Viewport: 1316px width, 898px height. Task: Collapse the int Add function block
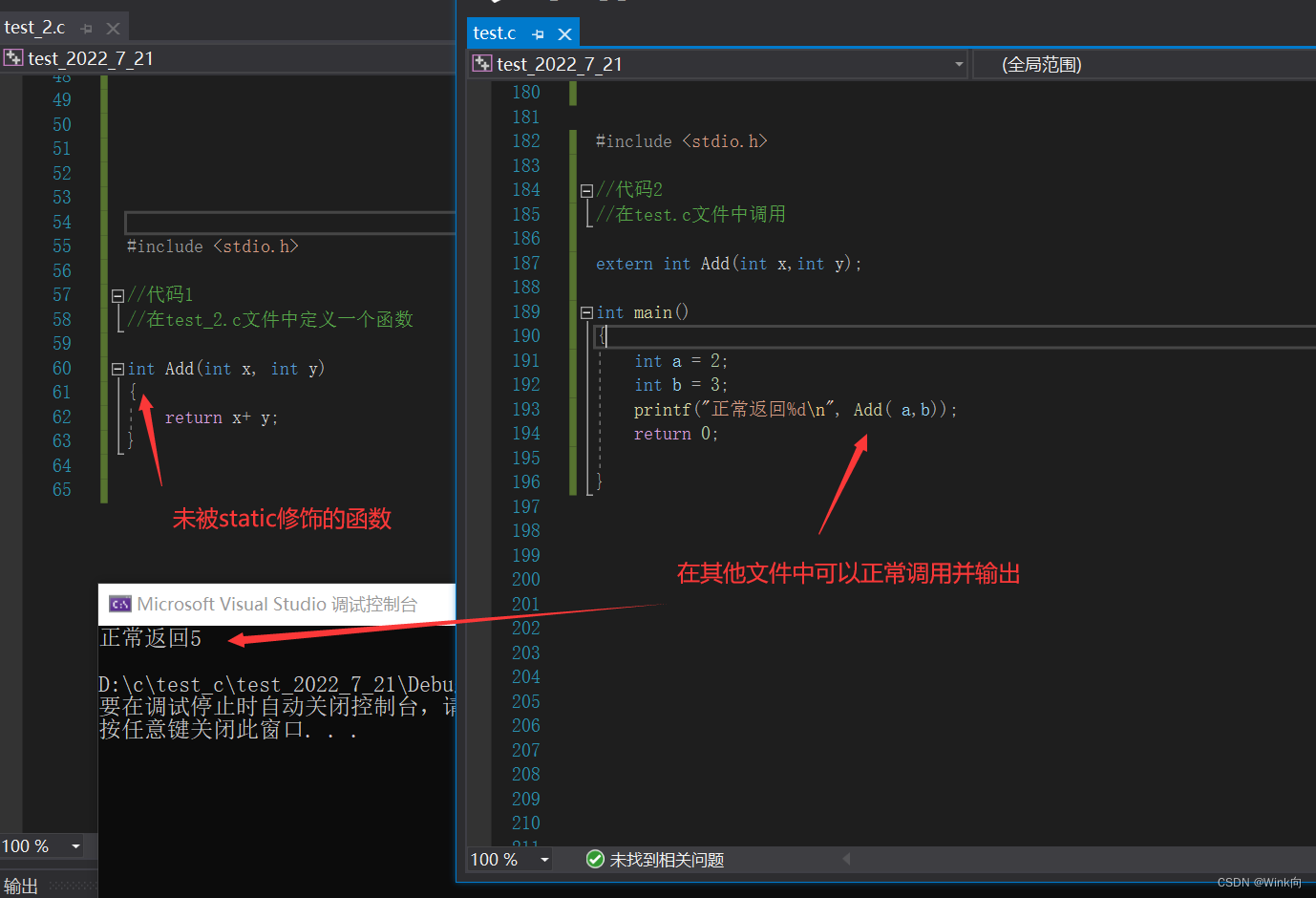[117, 369]
